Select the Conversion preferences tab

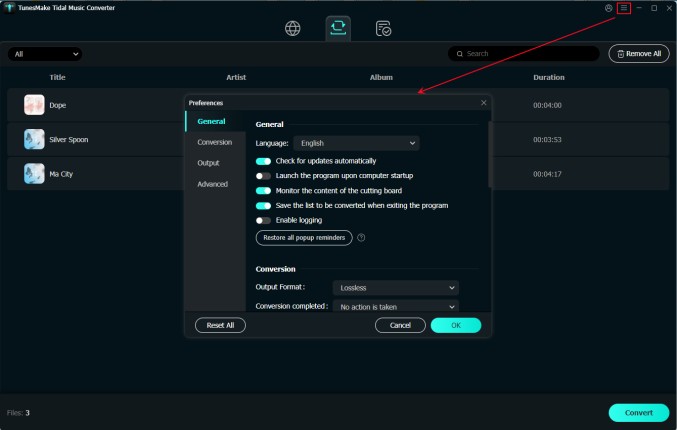[x=215, y=142]
